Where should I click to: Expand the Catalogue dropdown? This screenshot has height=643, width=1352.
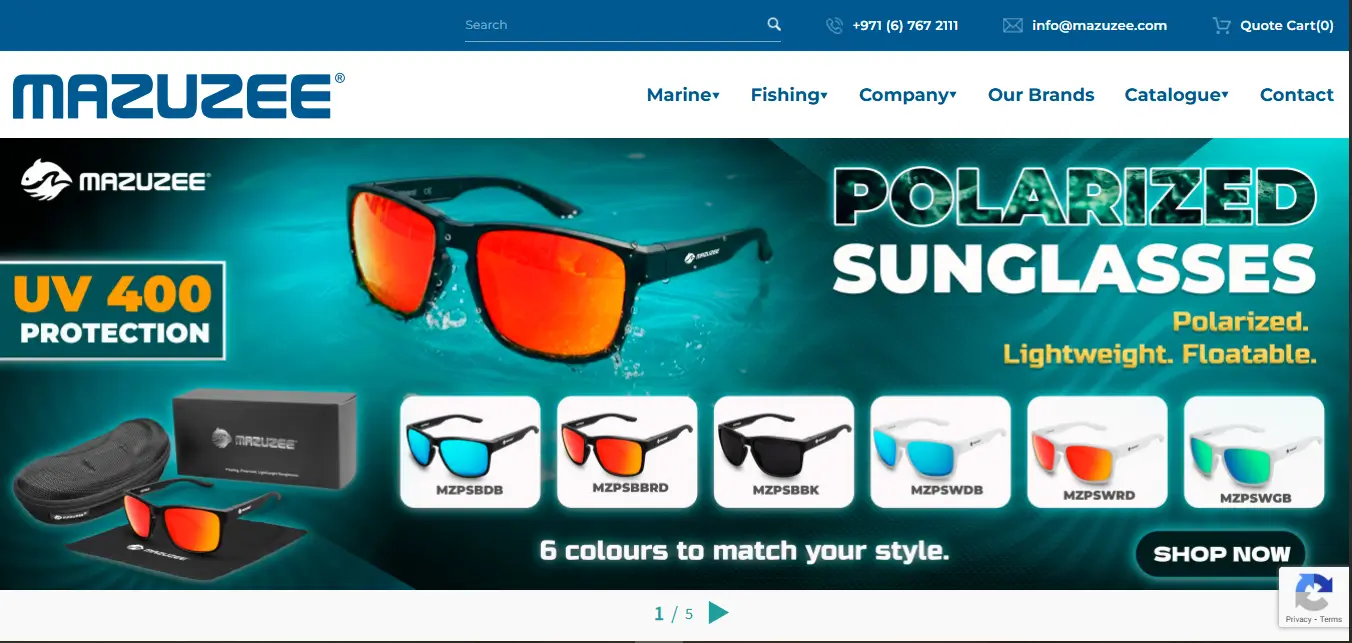pyautogui.click(x=1177, y=94)
